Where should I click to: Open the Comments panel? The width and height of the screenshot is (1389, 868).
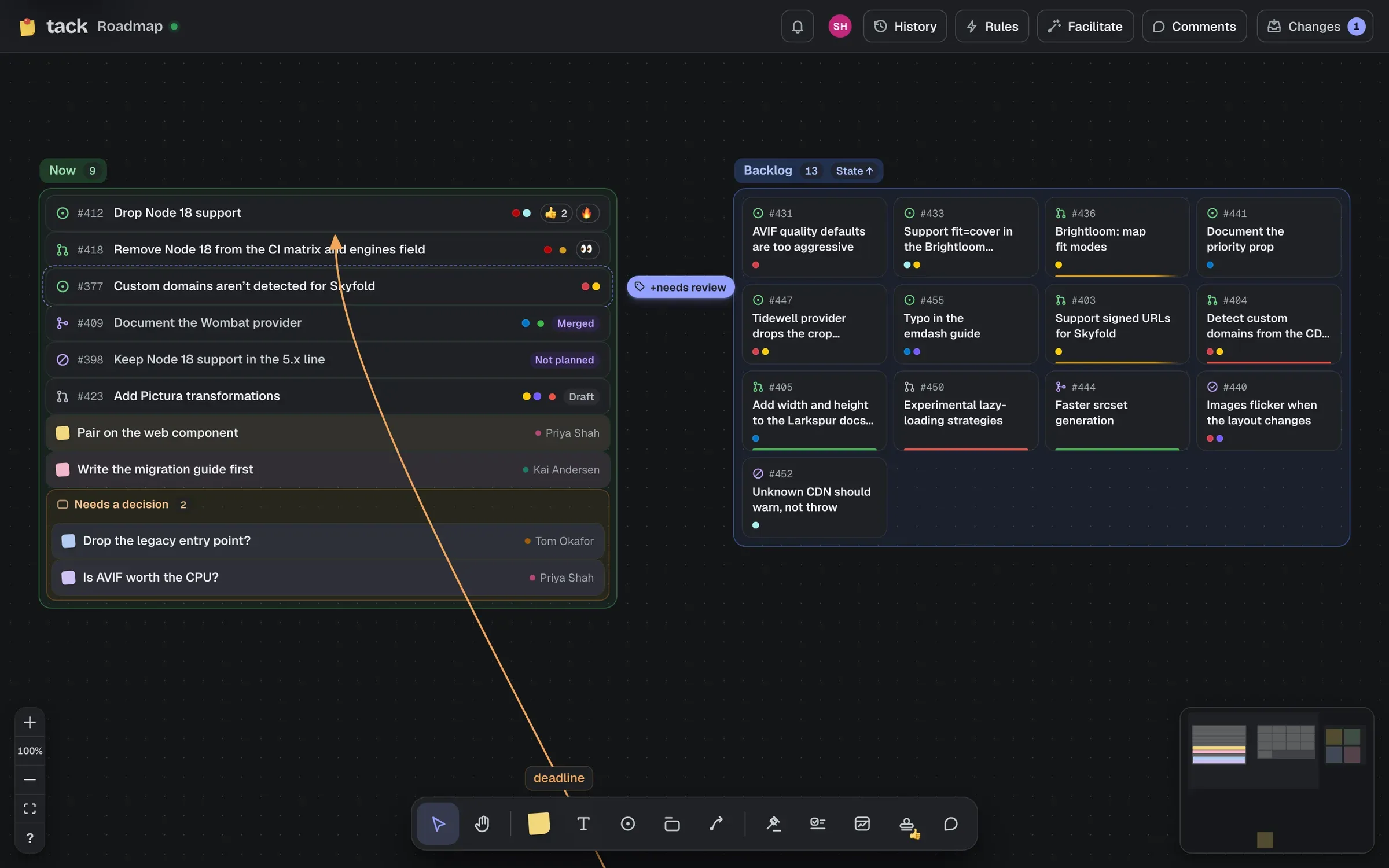point(1194,26)
